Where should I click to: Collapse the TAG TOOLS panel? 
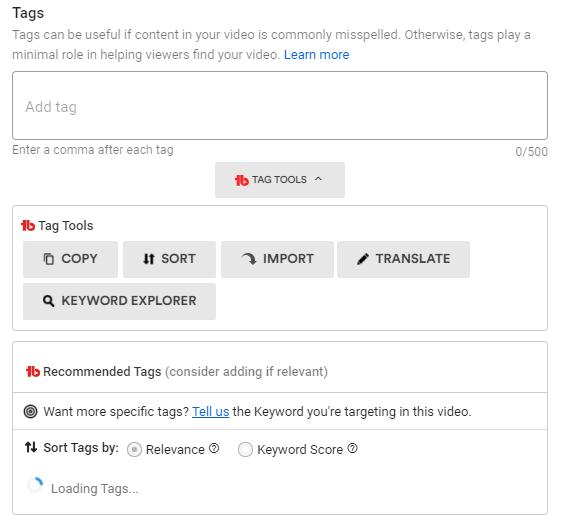(280, 180)
